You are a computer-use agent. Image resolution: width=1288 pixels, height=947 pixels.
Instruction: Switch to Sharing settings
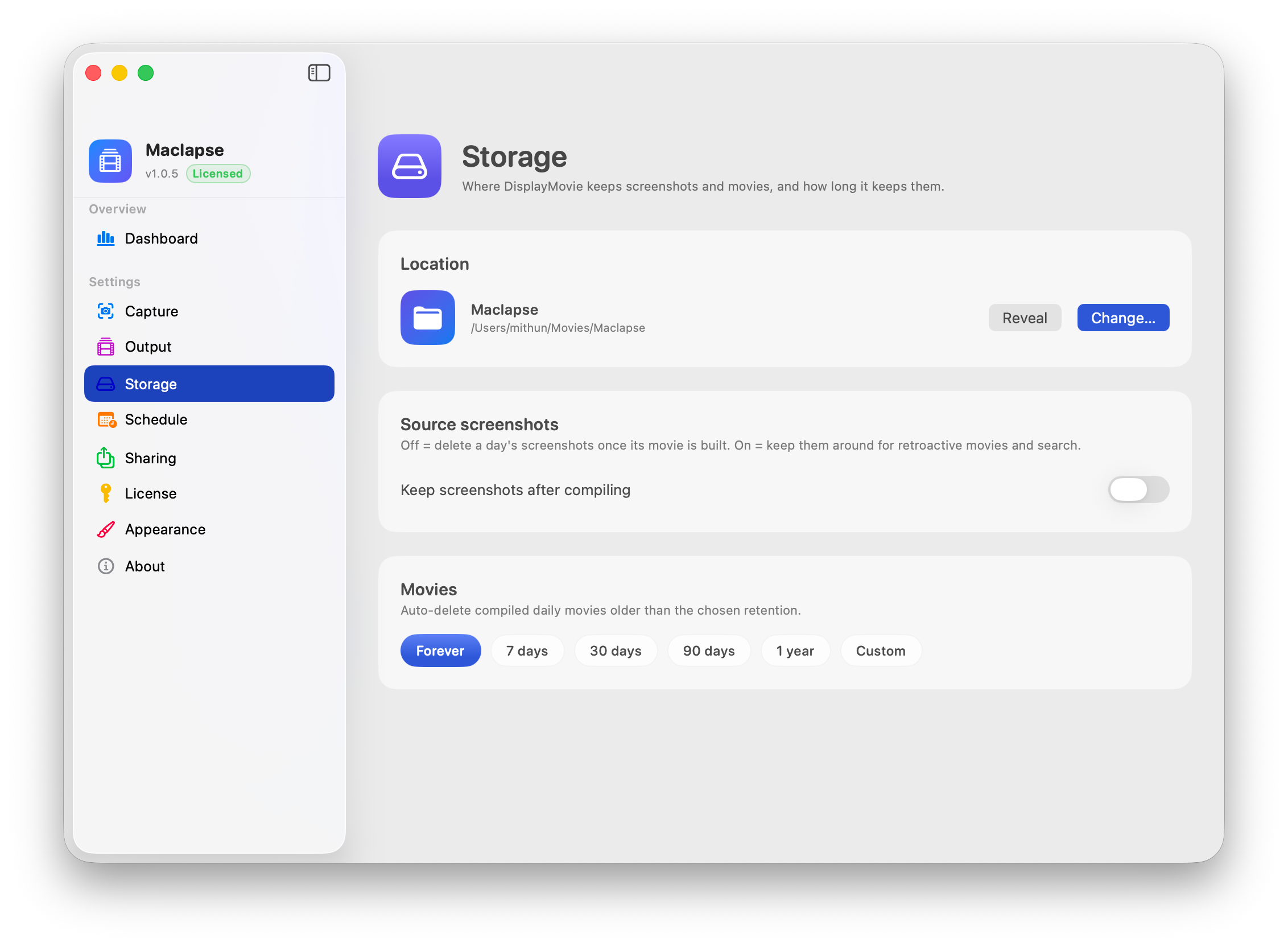[x=209, y=458]
